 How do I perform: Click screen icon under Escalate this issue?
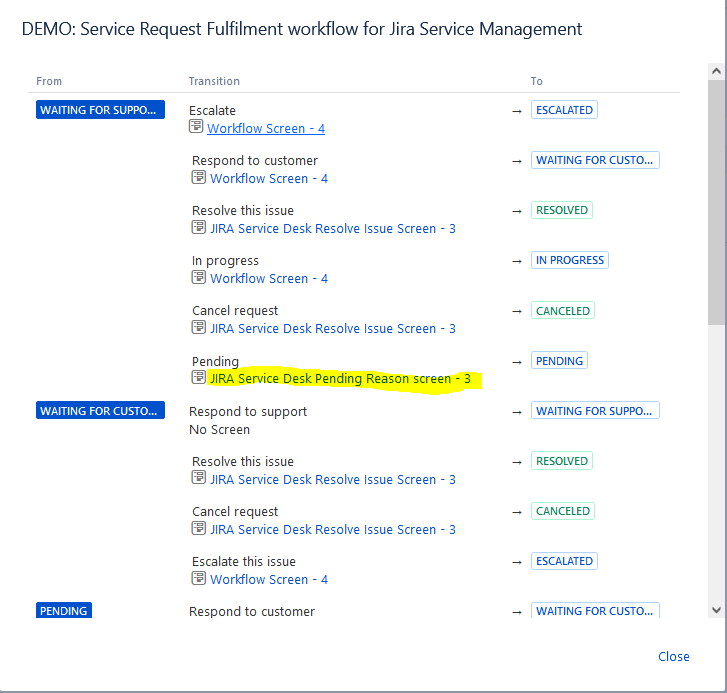point(199,578)
